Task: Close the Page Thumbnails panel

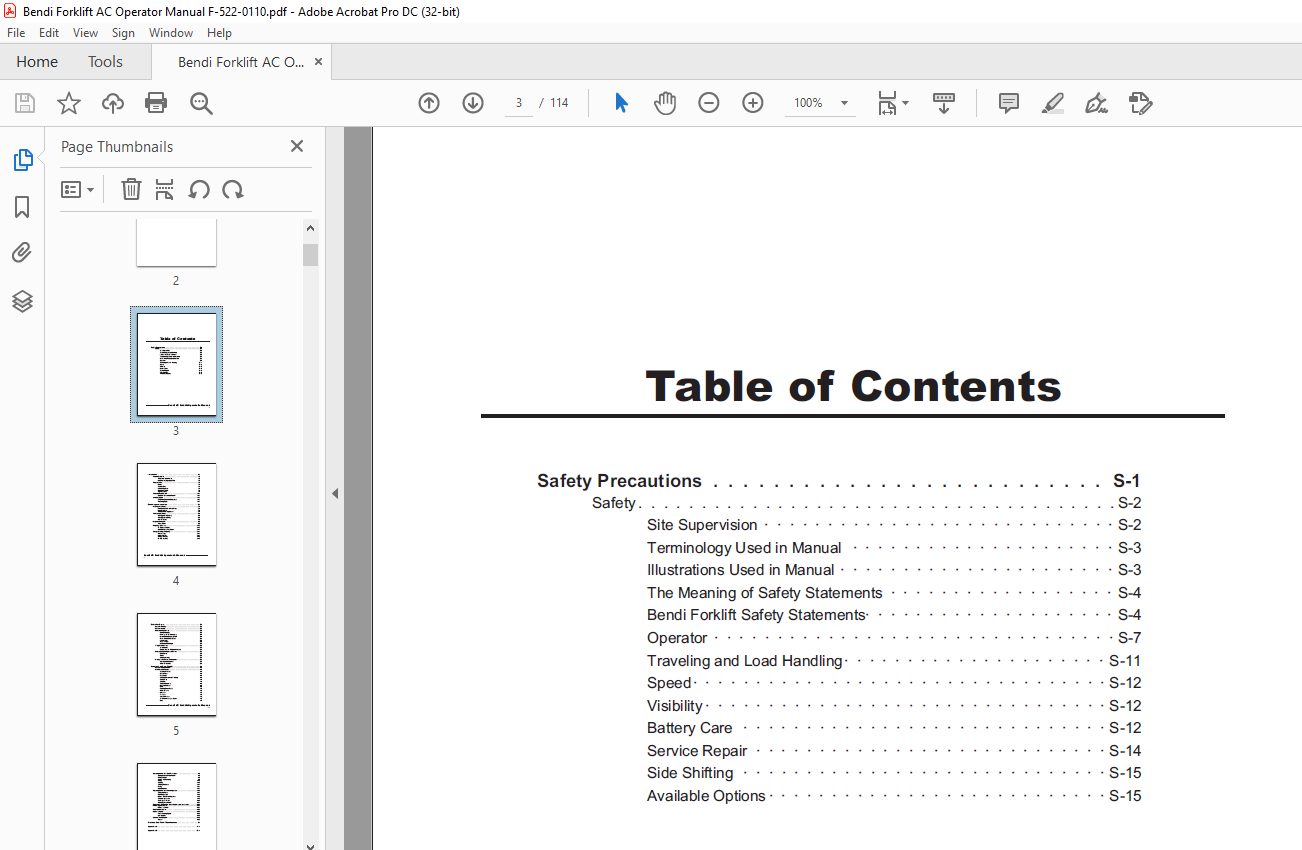Action: 297,146
